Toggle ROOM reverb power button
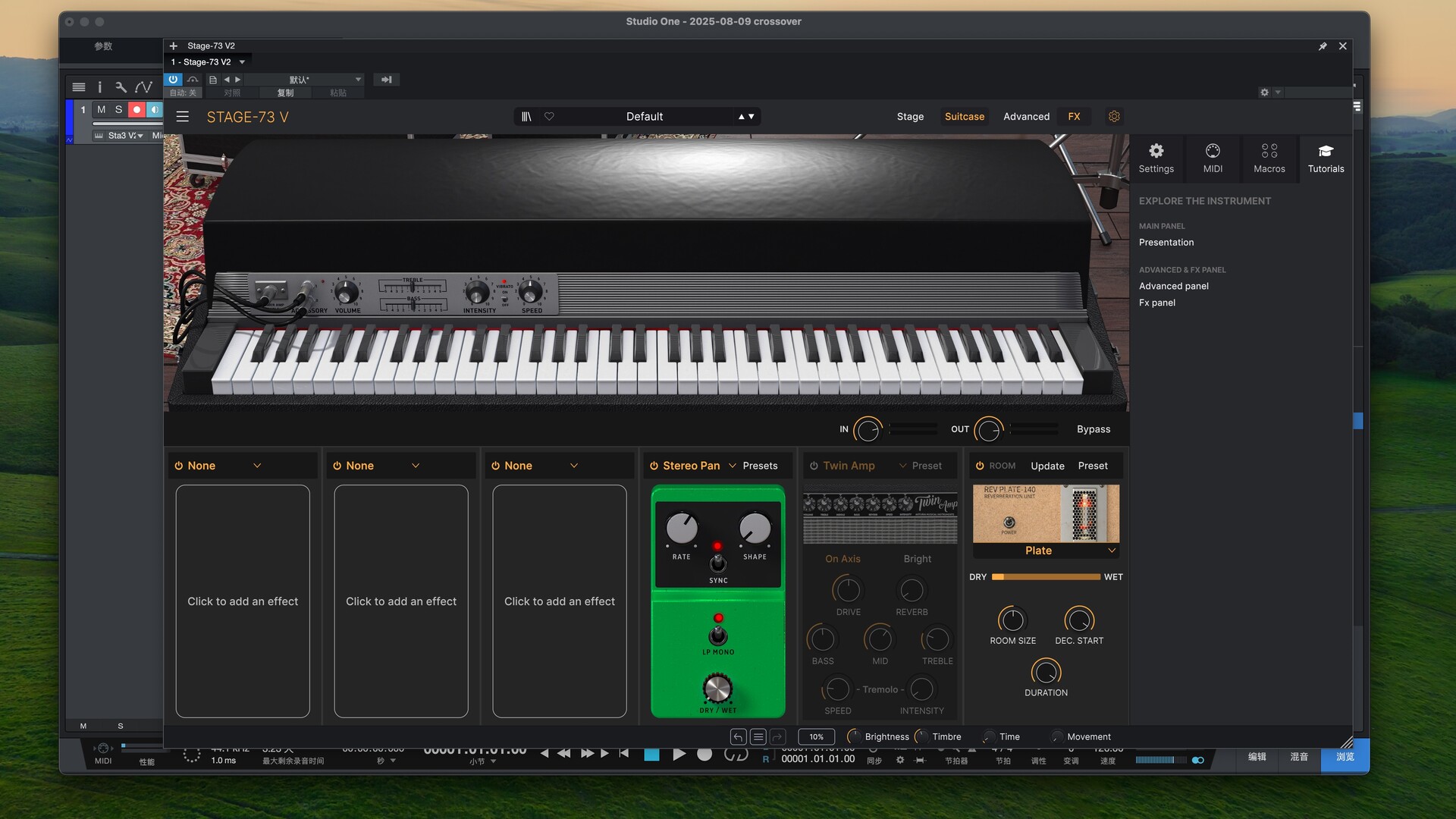Viewport: 1456px width, 819px height. click(980, 466)
